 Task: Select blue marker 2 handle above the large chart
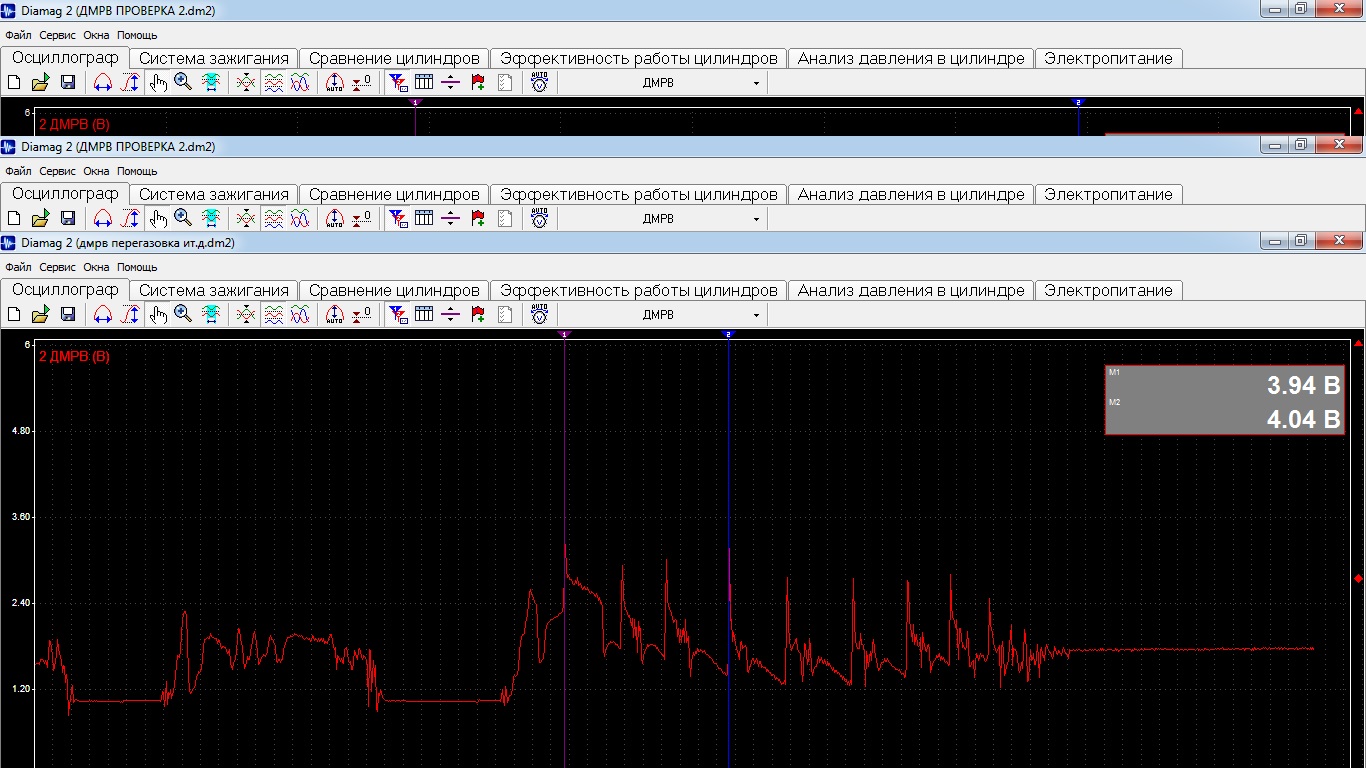click(728, 334)
